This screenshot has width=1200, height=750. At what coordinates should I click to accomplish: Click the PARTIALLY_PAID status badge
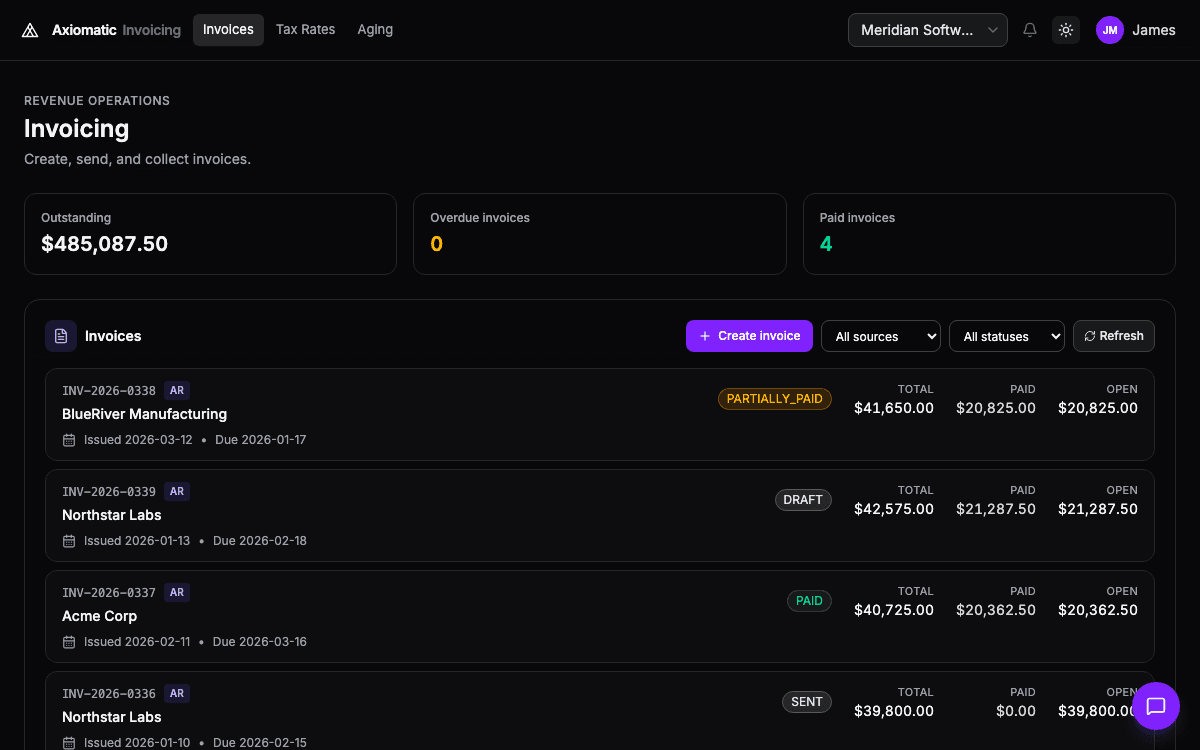pyautogui.click(x=774, y=398)
